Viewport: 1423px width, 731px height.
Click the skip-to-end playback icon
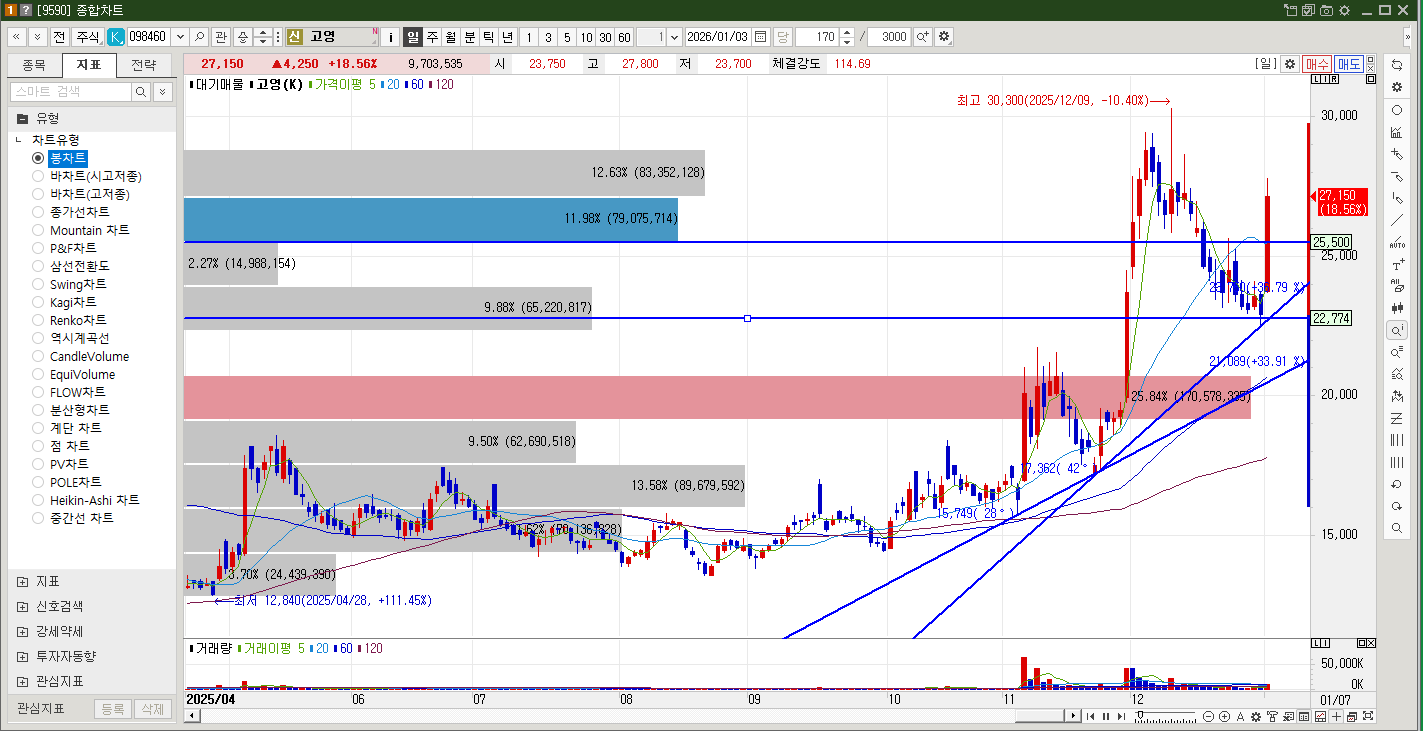[x=1120, y=716]
